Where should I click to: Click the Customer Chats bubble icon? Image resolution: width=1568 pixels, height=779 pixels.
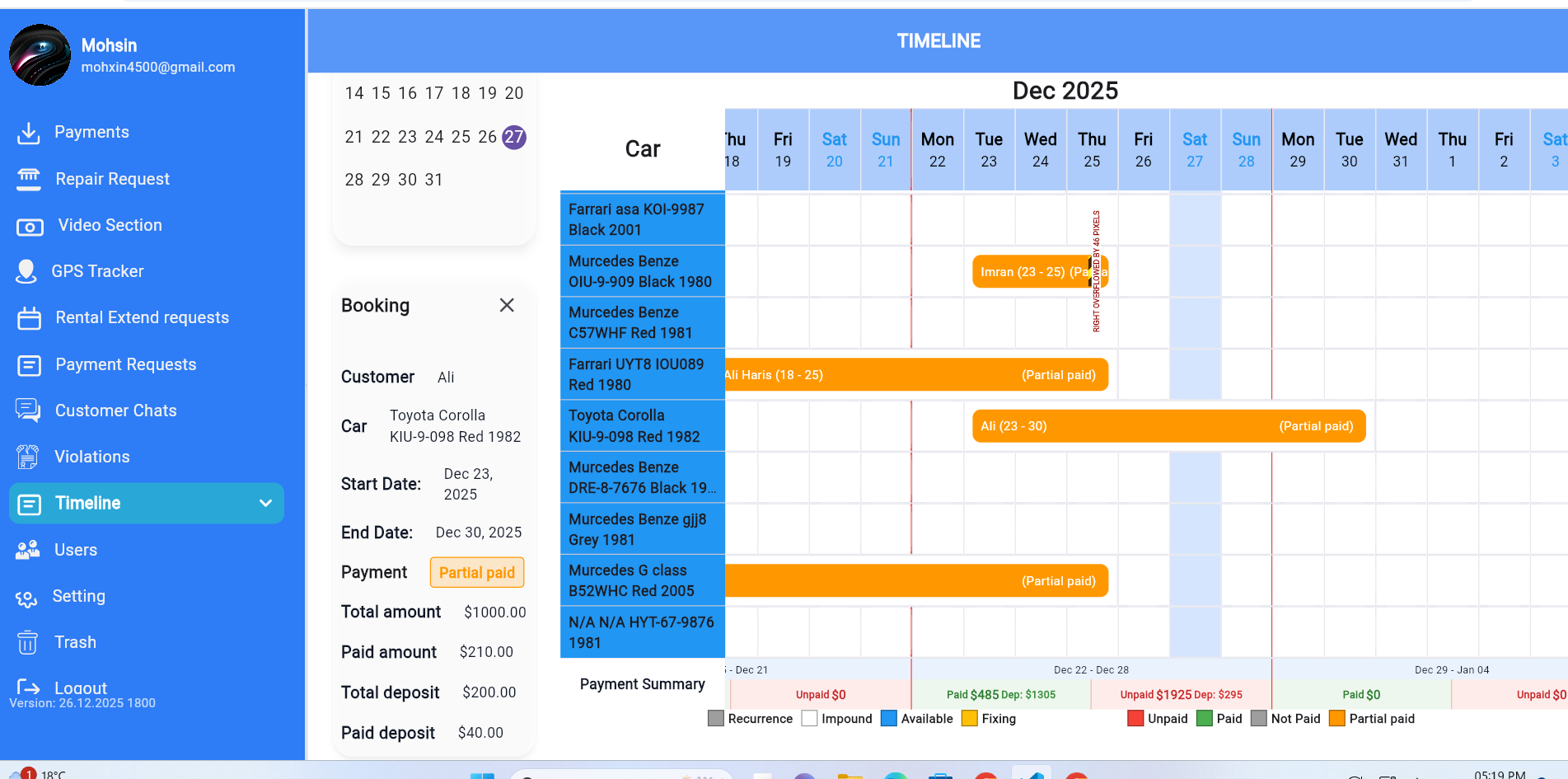28,411
